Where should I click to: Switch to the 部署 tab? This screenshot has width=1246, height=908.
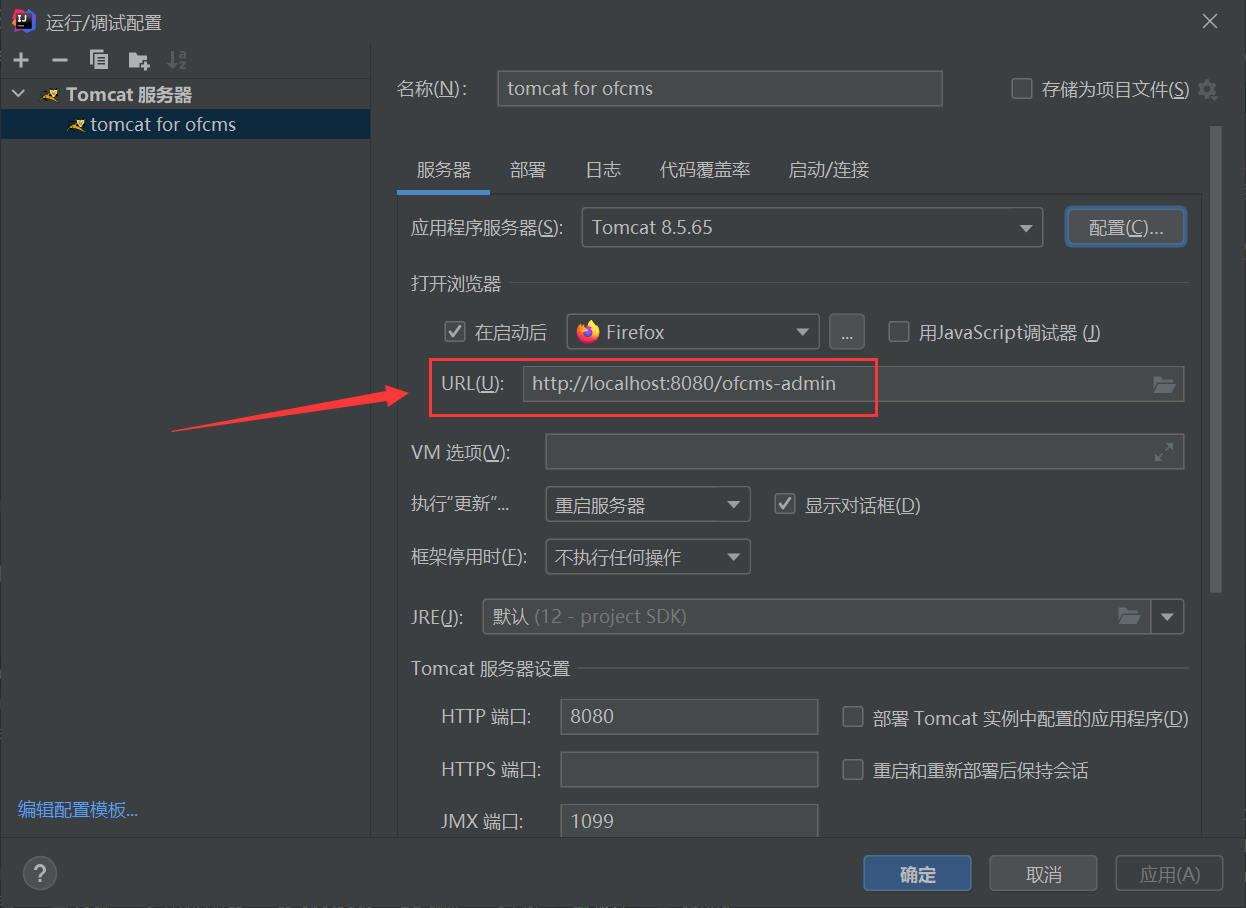coord(527,170)
